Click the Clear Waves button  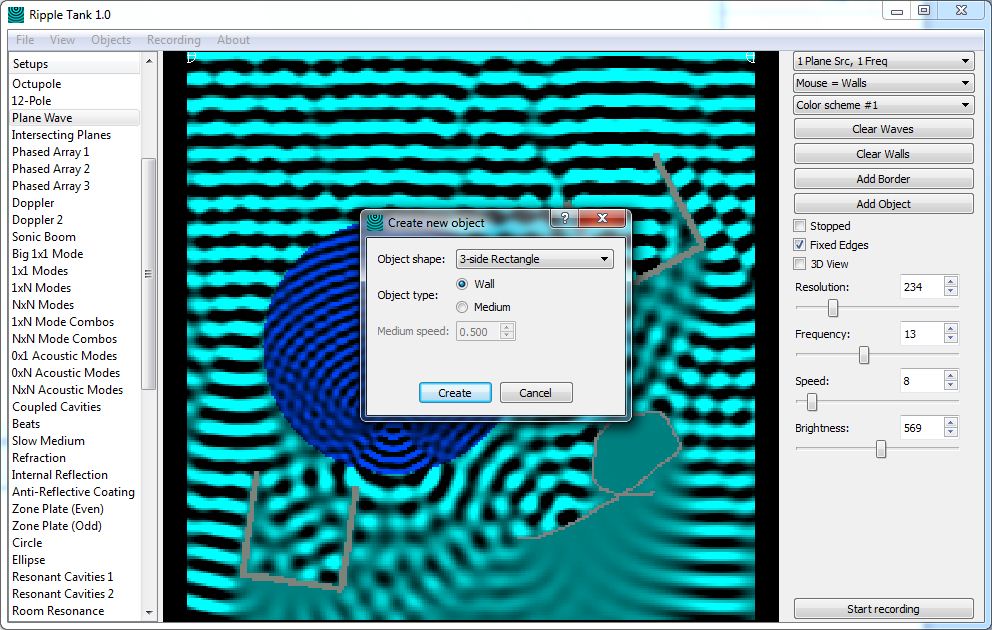point(883,129)
